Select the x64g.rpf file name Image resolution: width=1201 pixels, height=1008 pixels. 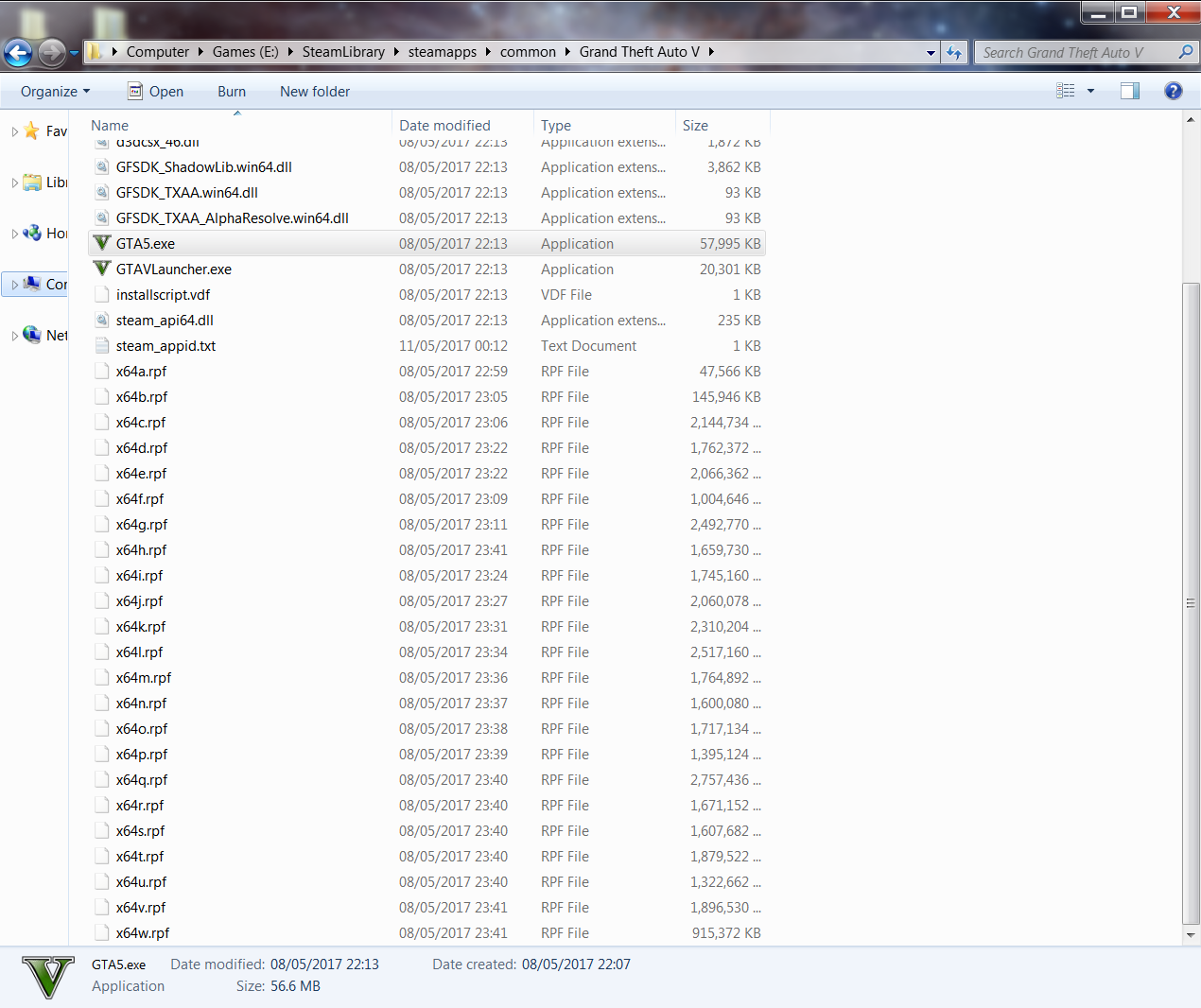tap(142, 524)
